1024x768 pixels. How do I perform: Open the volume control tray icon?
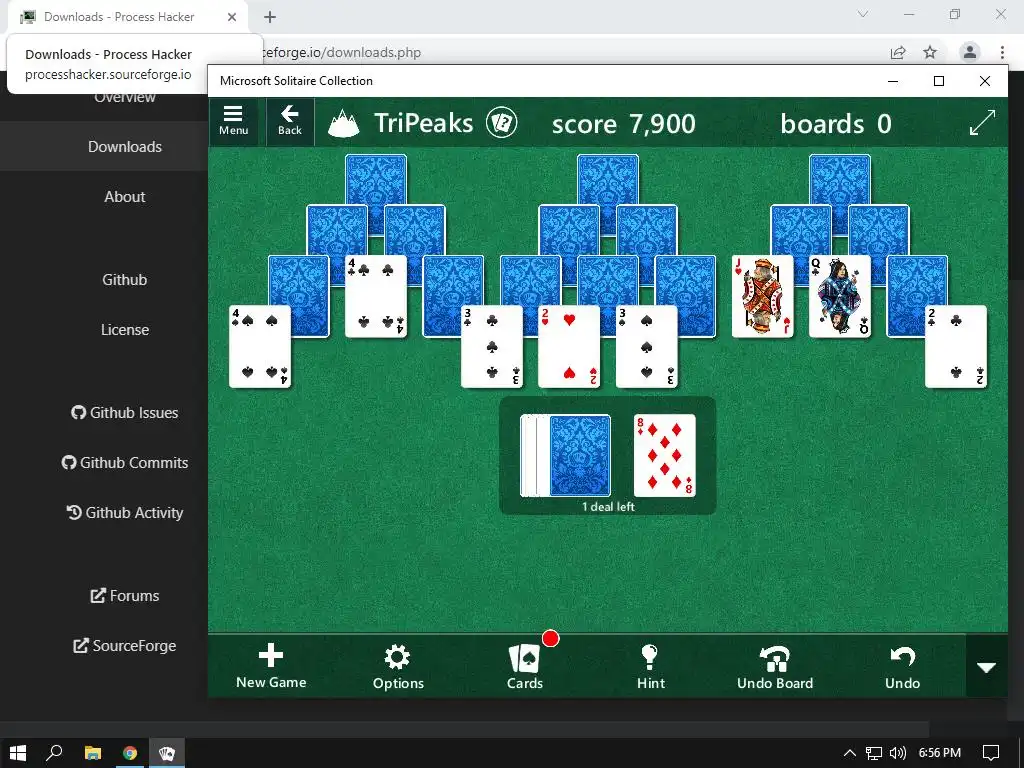pyautogui.click(x=898, y=753)
